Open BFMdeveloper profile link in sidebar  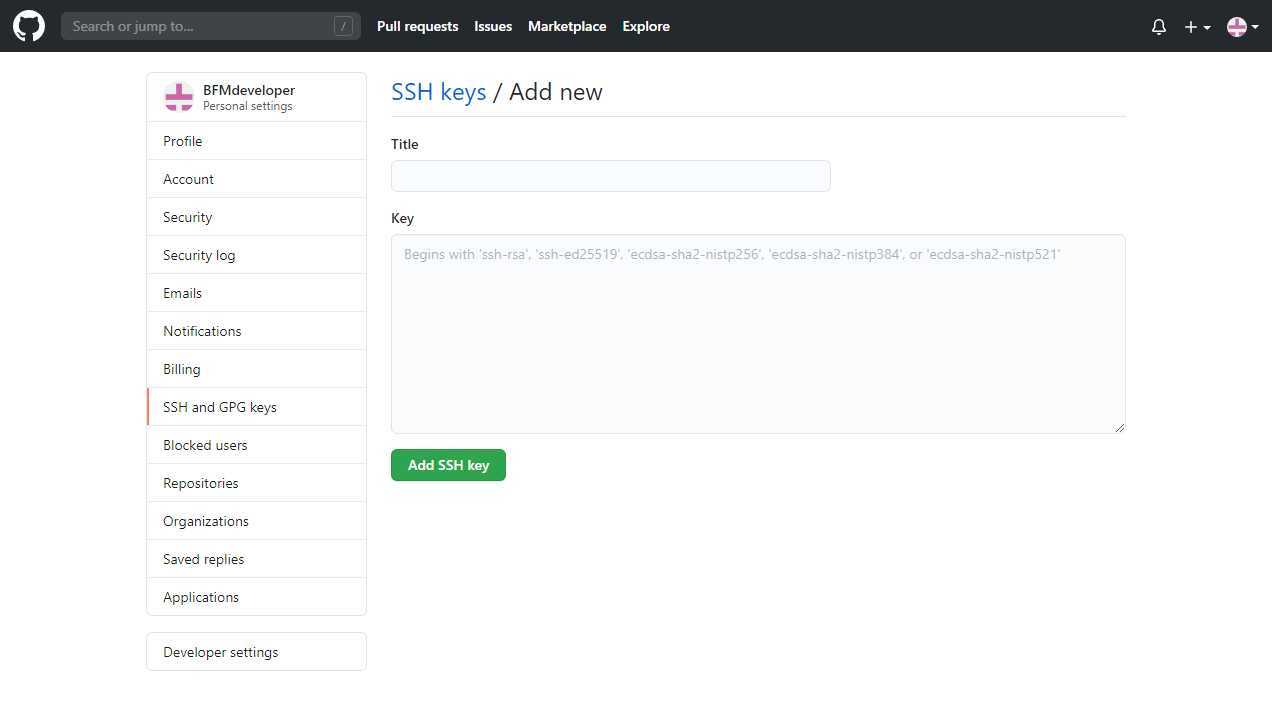249,90
